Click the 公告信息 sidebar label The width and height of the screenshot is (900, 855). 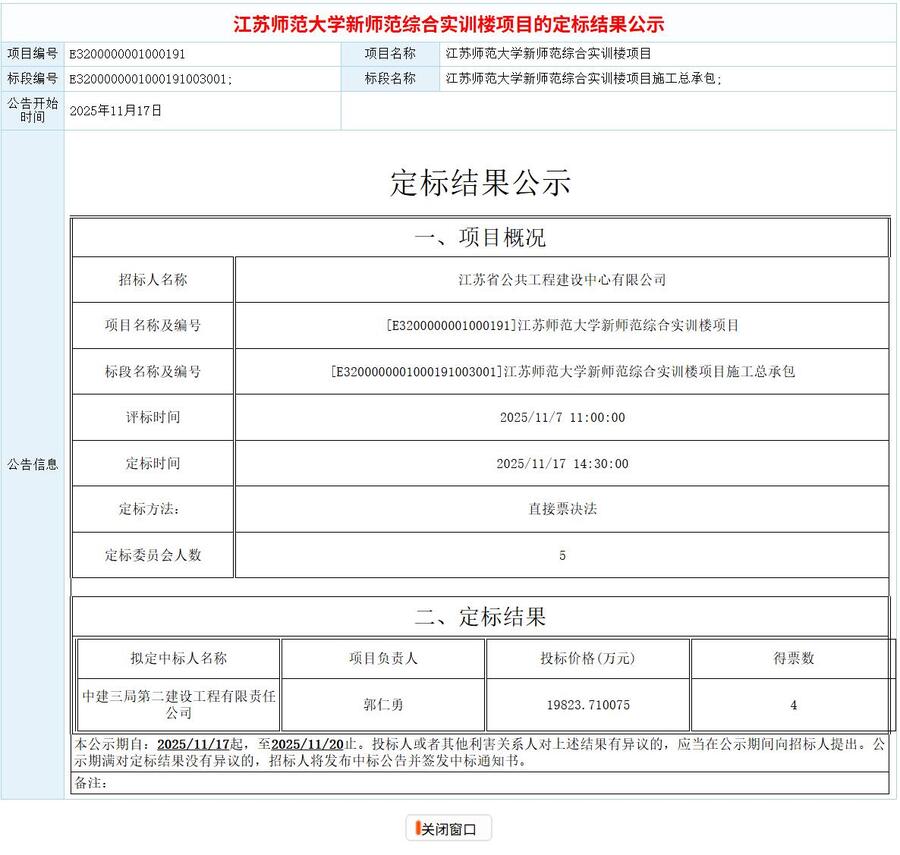[32, 463]
